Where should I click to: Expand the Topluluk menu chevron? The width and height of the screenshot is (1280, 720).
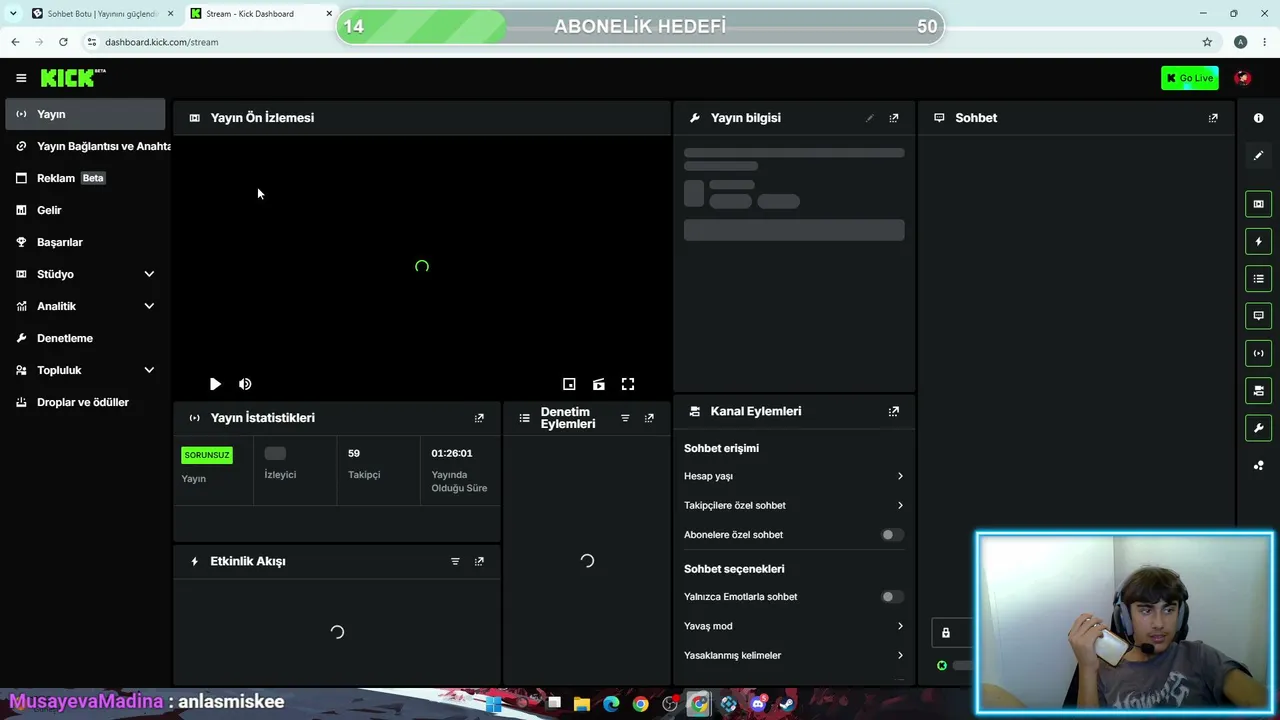pyautogui.click(x=149, y=370)
